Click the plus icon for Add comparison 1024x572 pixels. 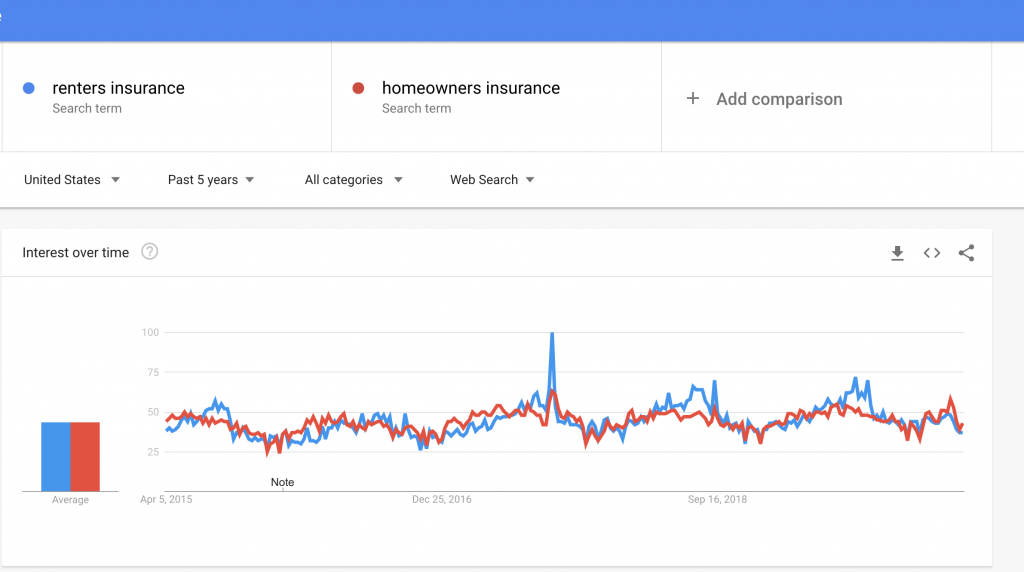[x=693, y=99]
